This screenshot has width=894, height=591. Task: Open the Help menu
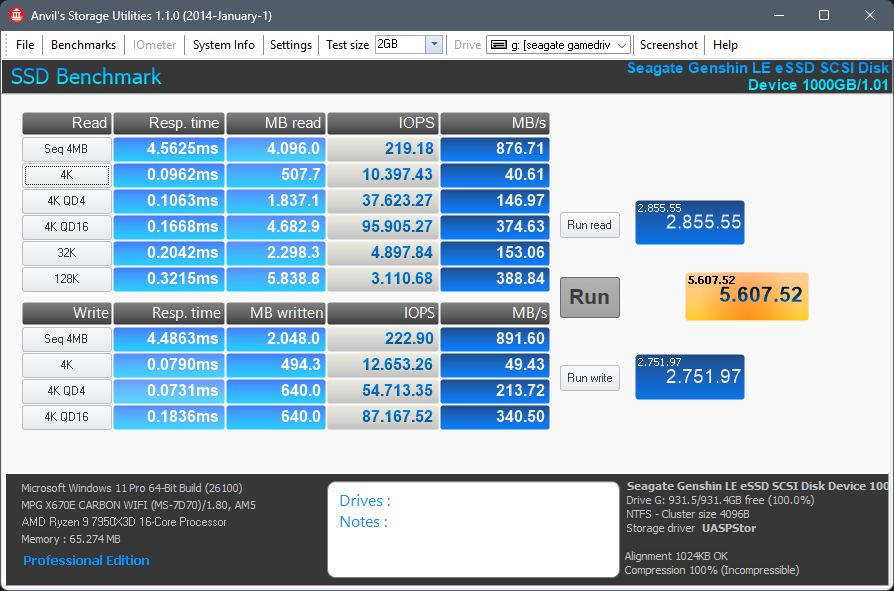[725, 45]
